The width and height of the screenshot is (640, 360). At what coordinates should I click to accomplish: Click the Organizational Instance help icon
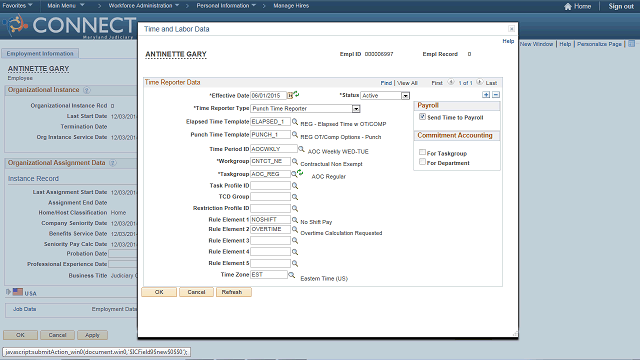pyautogui.click(x=87, y=90)
